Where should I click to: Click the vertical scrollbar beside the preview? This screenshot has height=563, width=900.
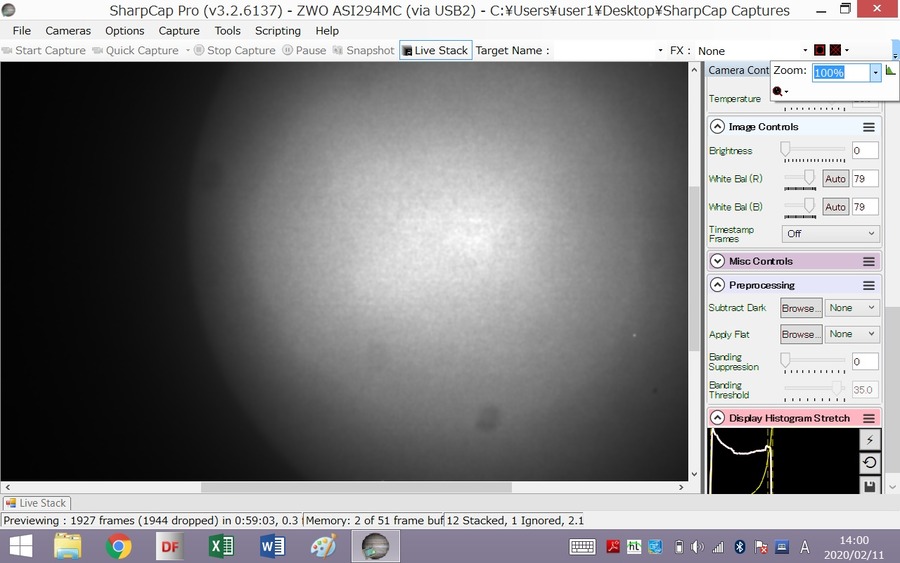tap(694, 268)
